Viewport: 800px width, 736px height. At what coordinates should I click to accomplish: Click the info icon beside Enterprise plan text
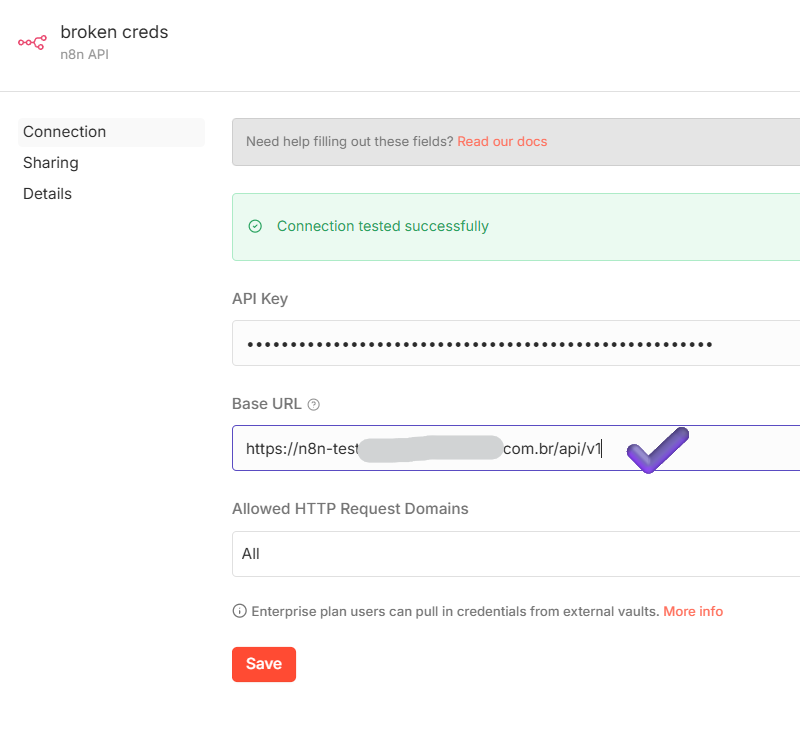239,611
